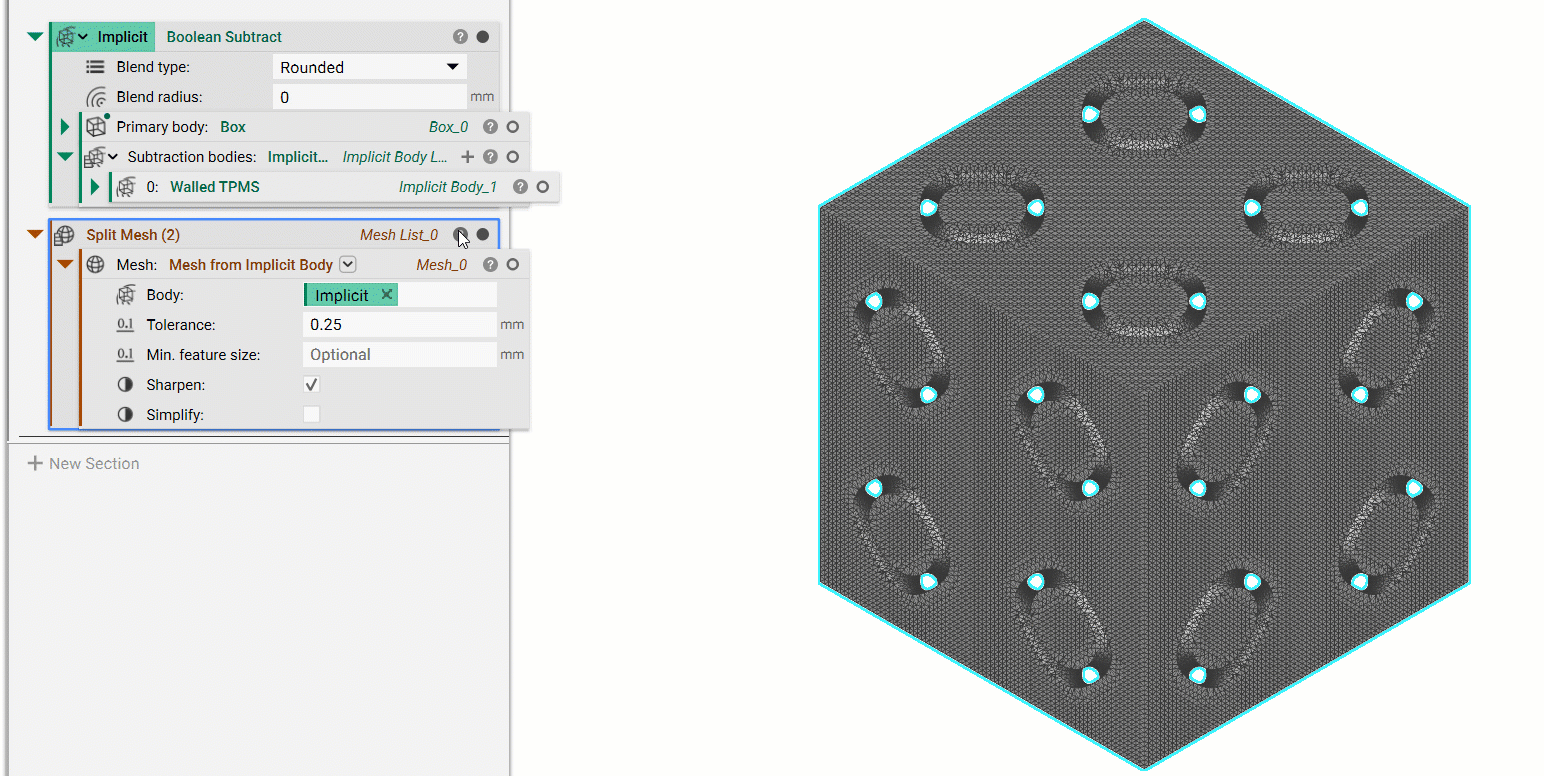Toggle the suppress circle on Mesh_0
This screenshot has width=1544, height=776.
pyautogui.click(x=511, y=264)
